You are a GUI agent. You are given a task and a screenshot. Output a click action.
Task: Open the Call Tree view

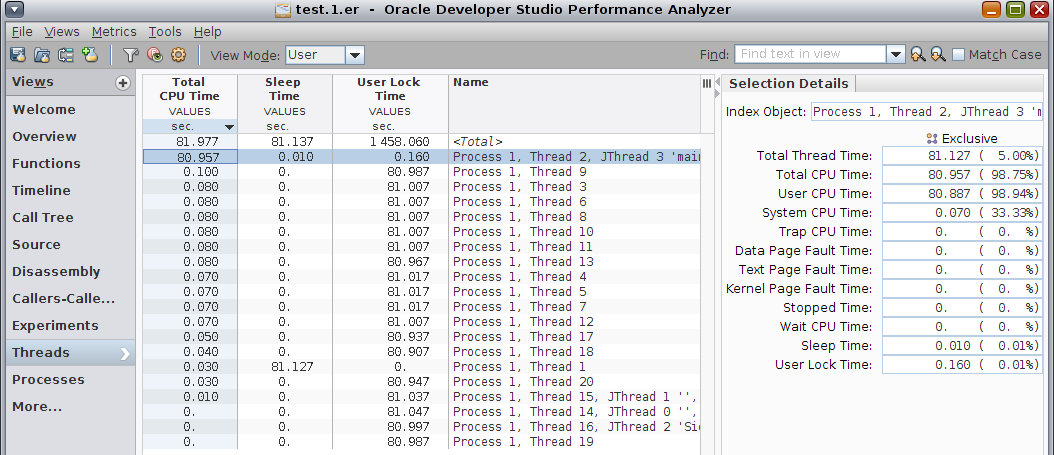tap(71, 218)
